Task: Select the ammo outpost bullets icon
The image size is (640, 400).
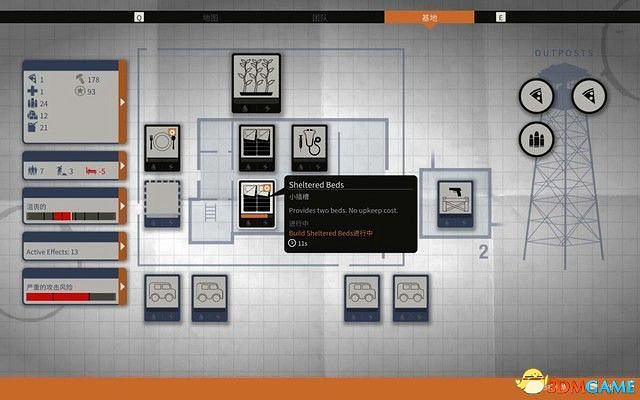Action: coord(536,140)
